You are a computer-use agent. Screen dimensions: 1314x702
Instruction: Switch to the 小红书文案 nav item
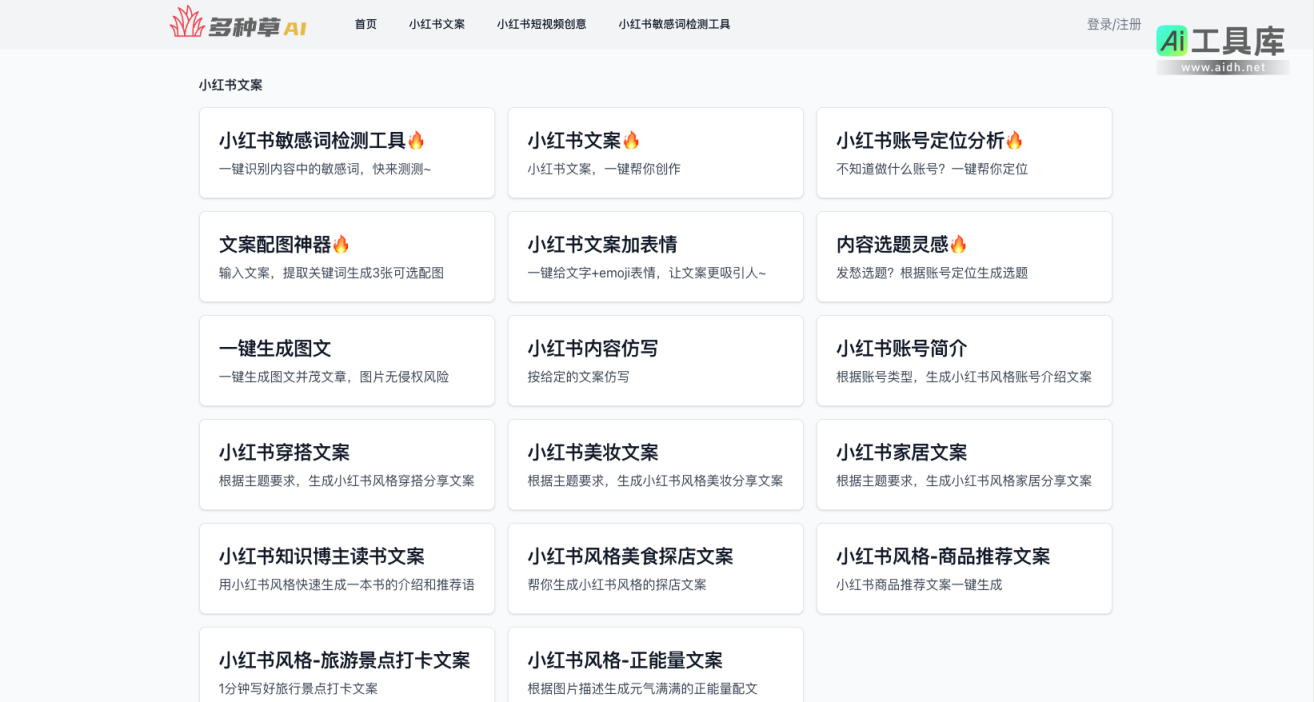tap(436, 24)
